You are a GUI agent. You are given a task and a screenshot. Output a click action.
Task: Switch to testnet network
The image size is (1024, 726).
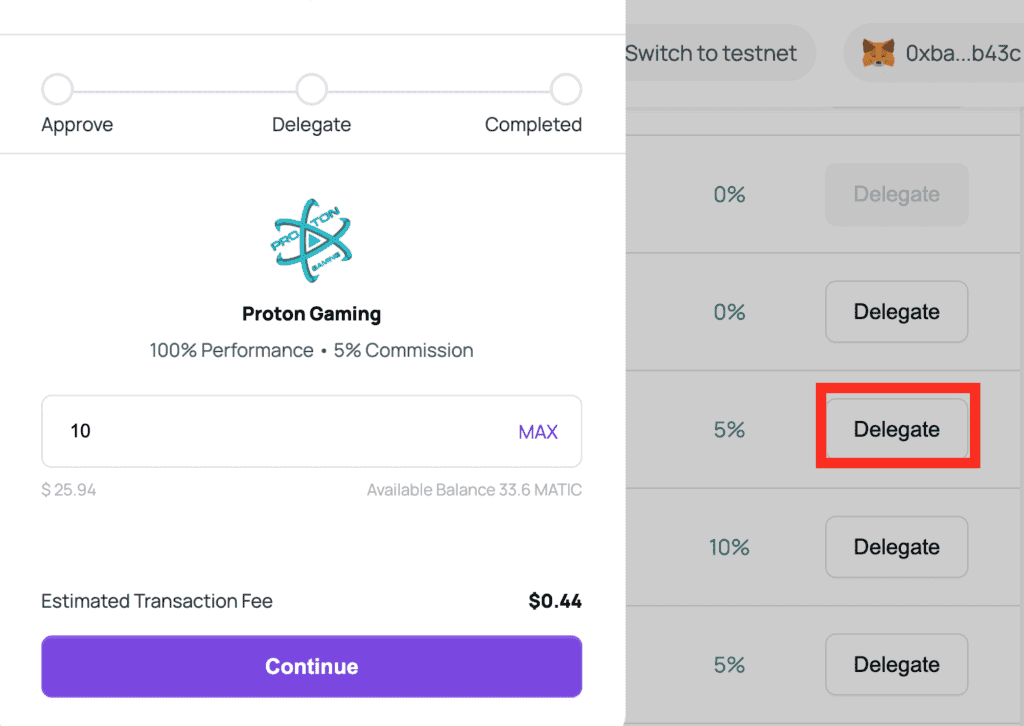pos(712,53)
